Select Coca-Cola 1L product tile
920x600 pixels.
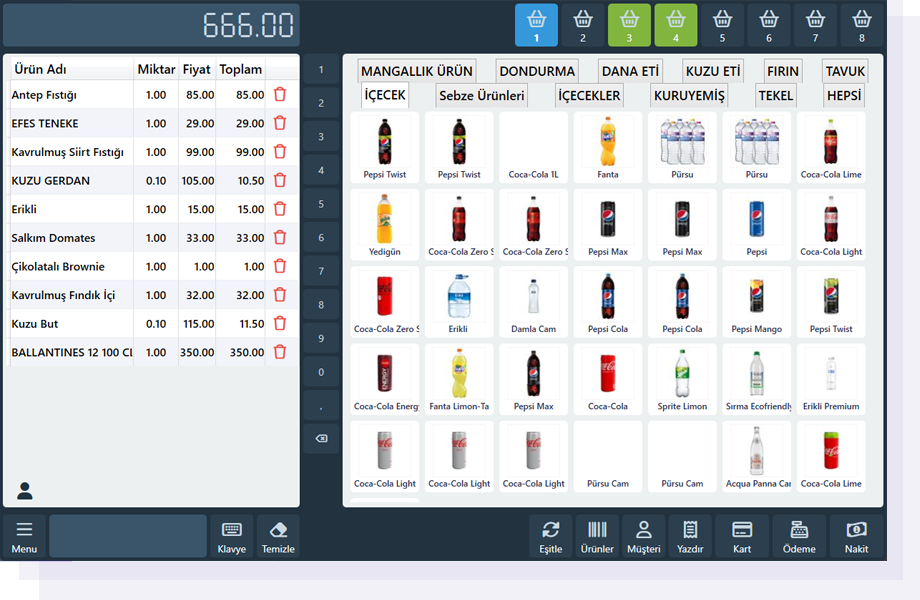point(533,147)
